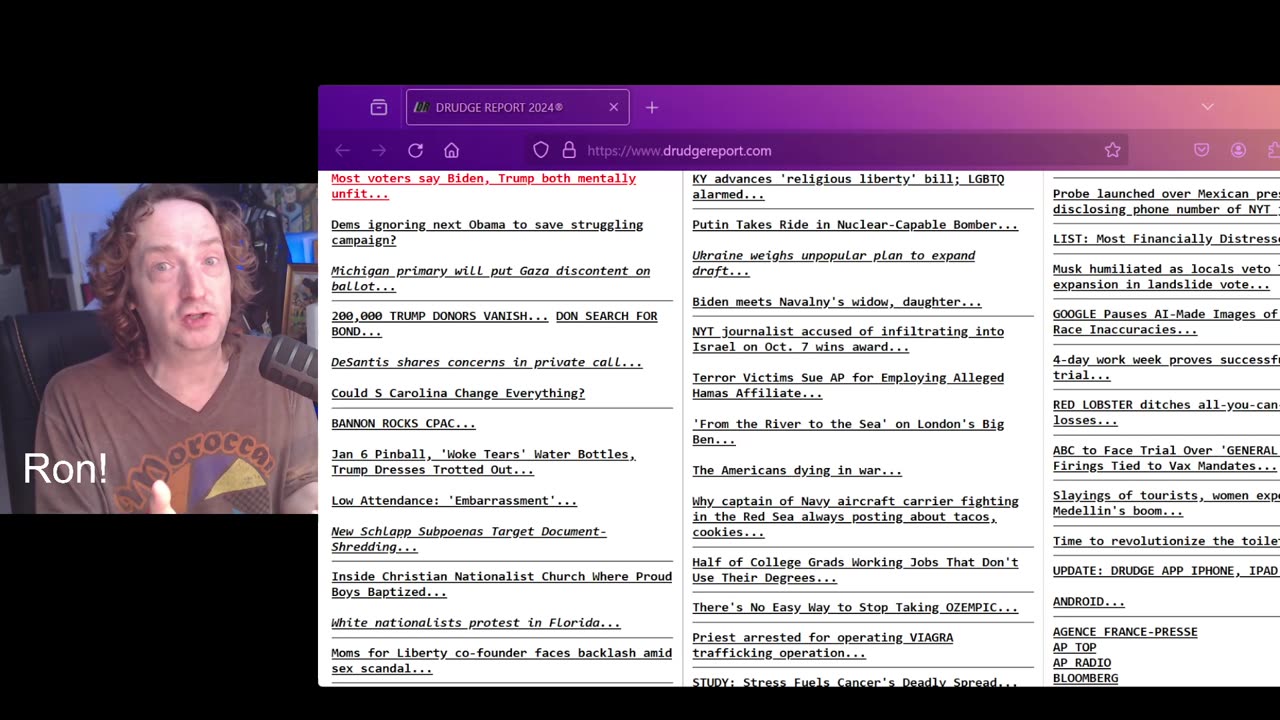1280x720 pixels.
Task: Open the AP RADIO link
Action: click(1082, 663)
